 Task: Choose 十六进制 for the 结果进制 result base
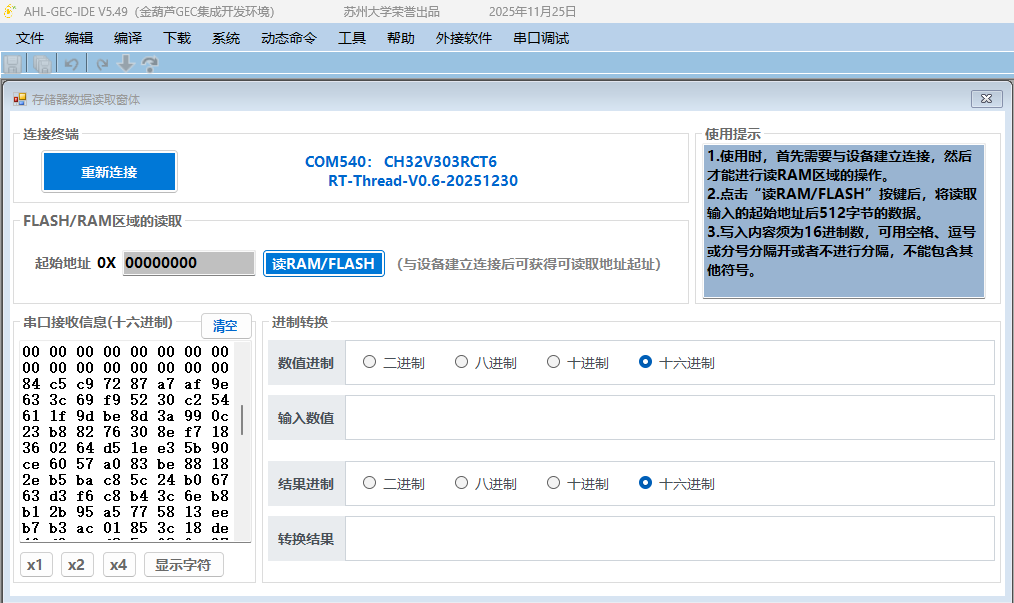645,483
